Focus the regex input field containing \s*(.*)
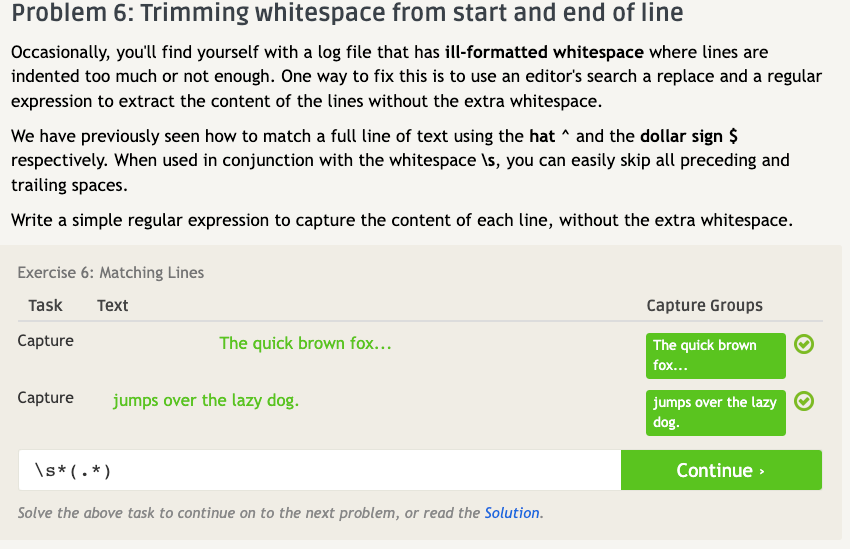The image size is (850, 549). click(319, 470)
